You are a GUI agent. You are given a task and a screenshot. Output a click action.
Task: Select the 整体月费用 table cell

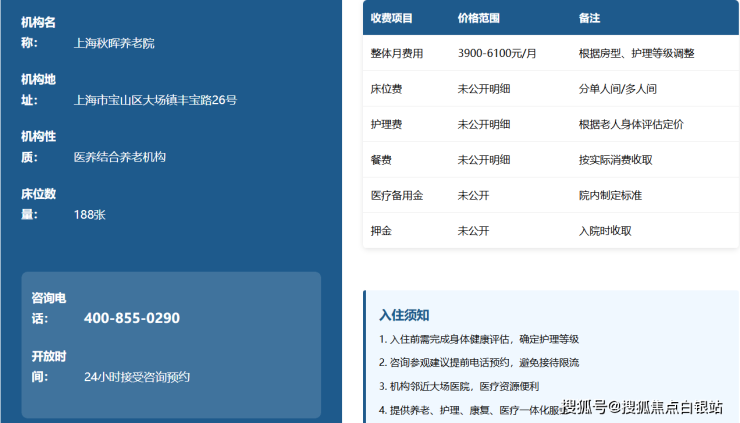[397, 53]
